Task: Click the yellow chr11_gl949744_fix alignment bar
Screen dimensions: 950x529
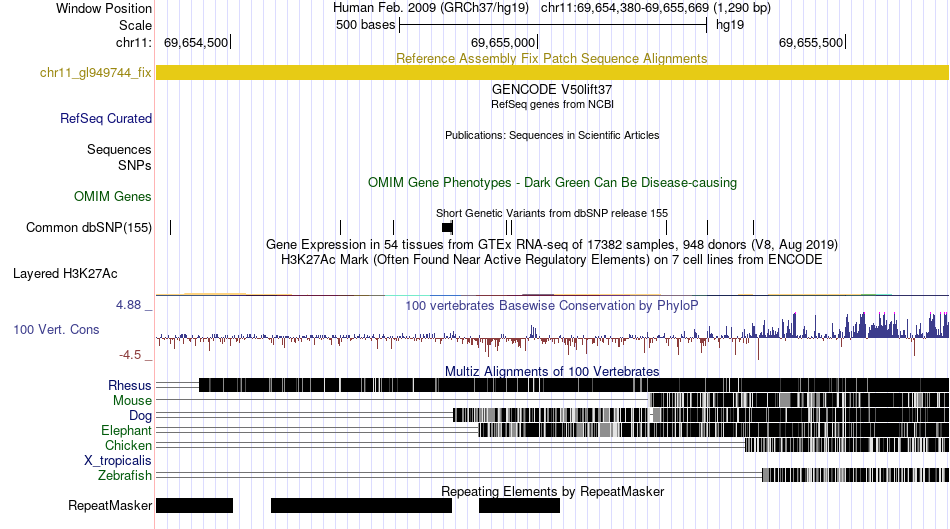Action: pyautogui.click(x=552, y=73)
